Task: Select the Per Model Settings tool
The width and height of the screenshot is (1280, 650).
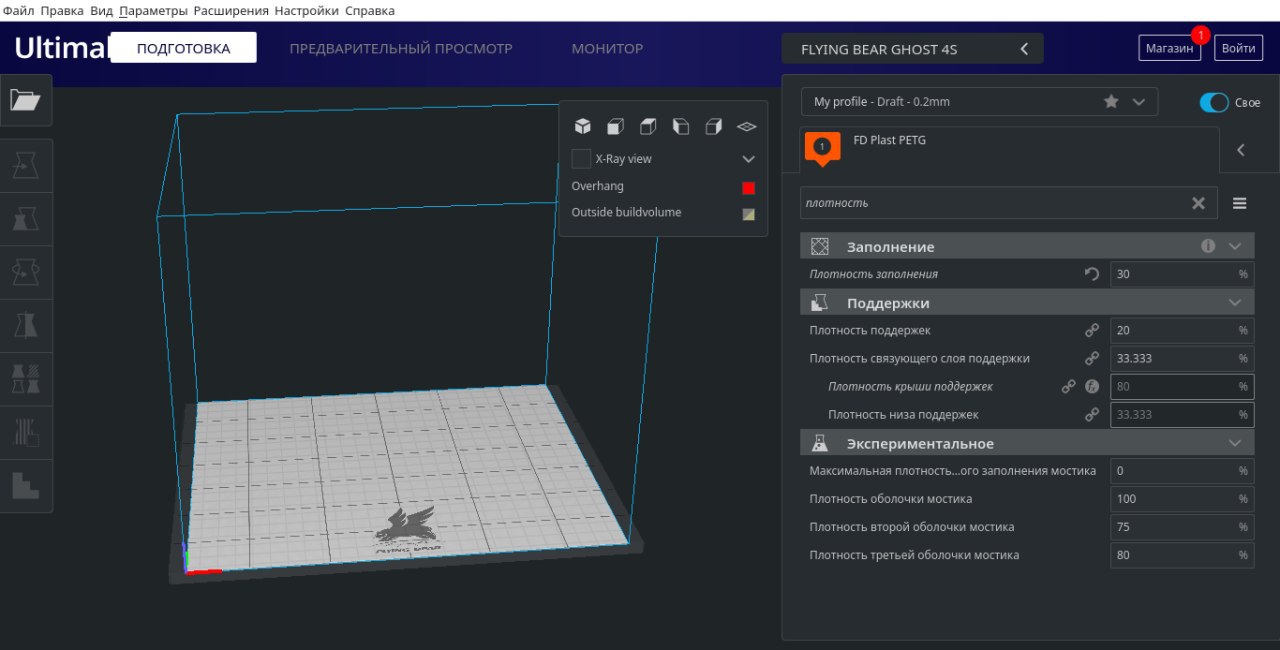Action: pos(25,379)
